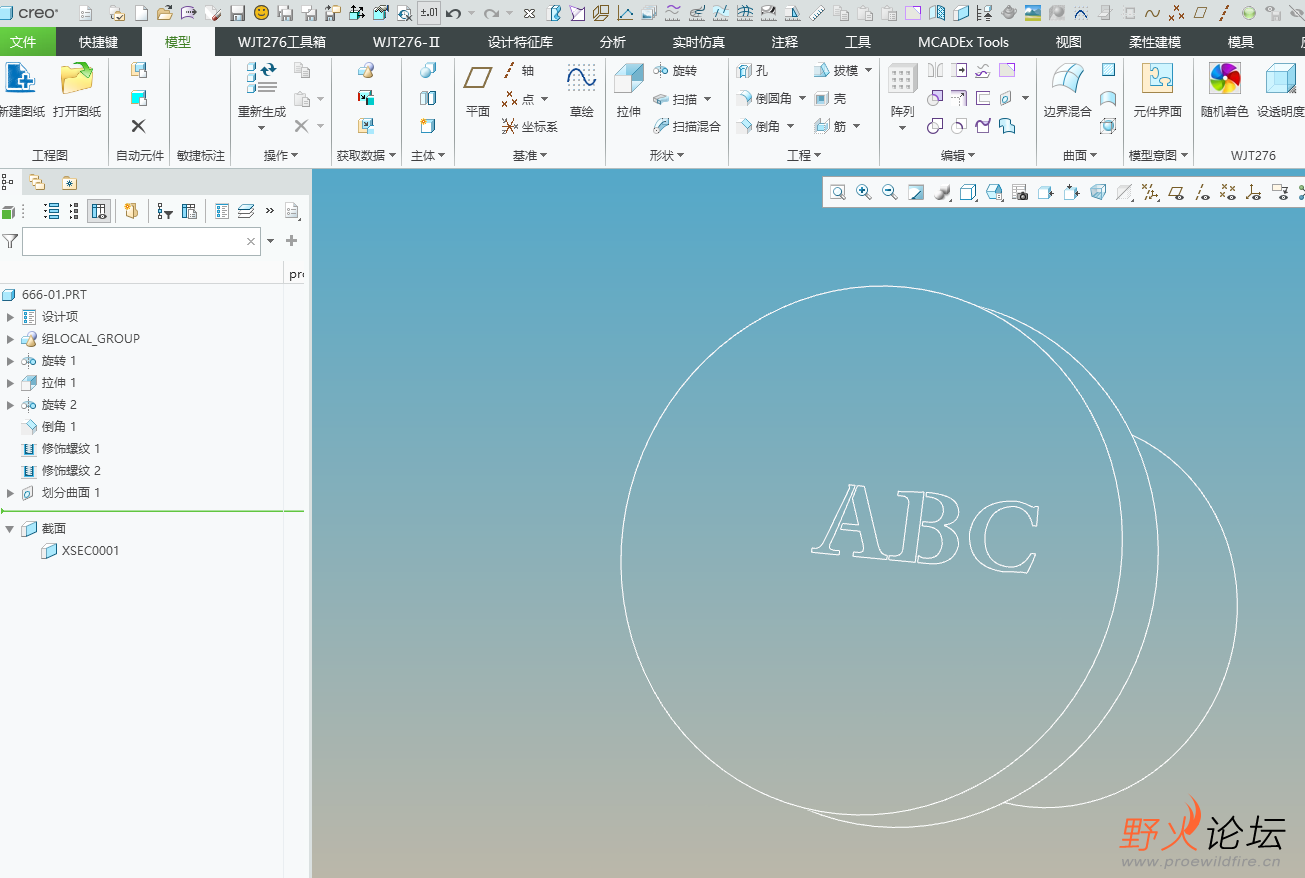The width and height of the screenshot is (1305, 878).
Task: Expand the 旋转 1 feature node
Action: tap(10, 361)
